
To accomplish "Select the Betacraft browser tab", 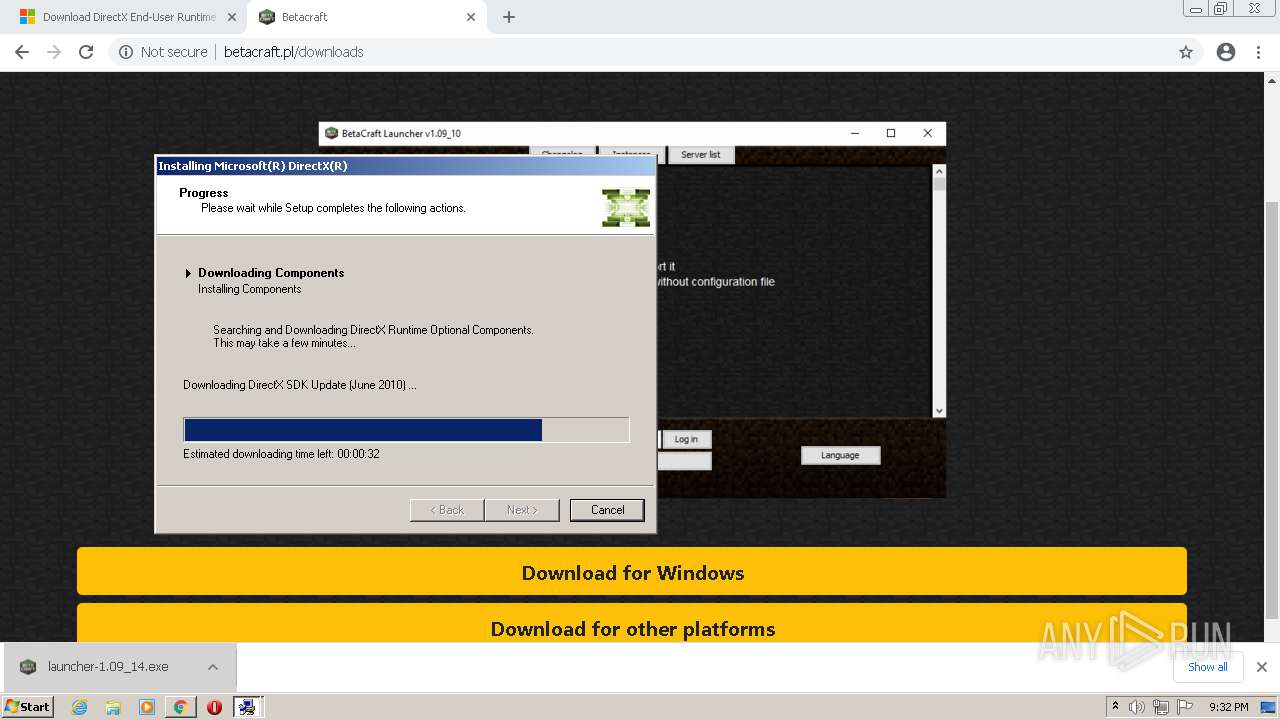I will [365, 17].
